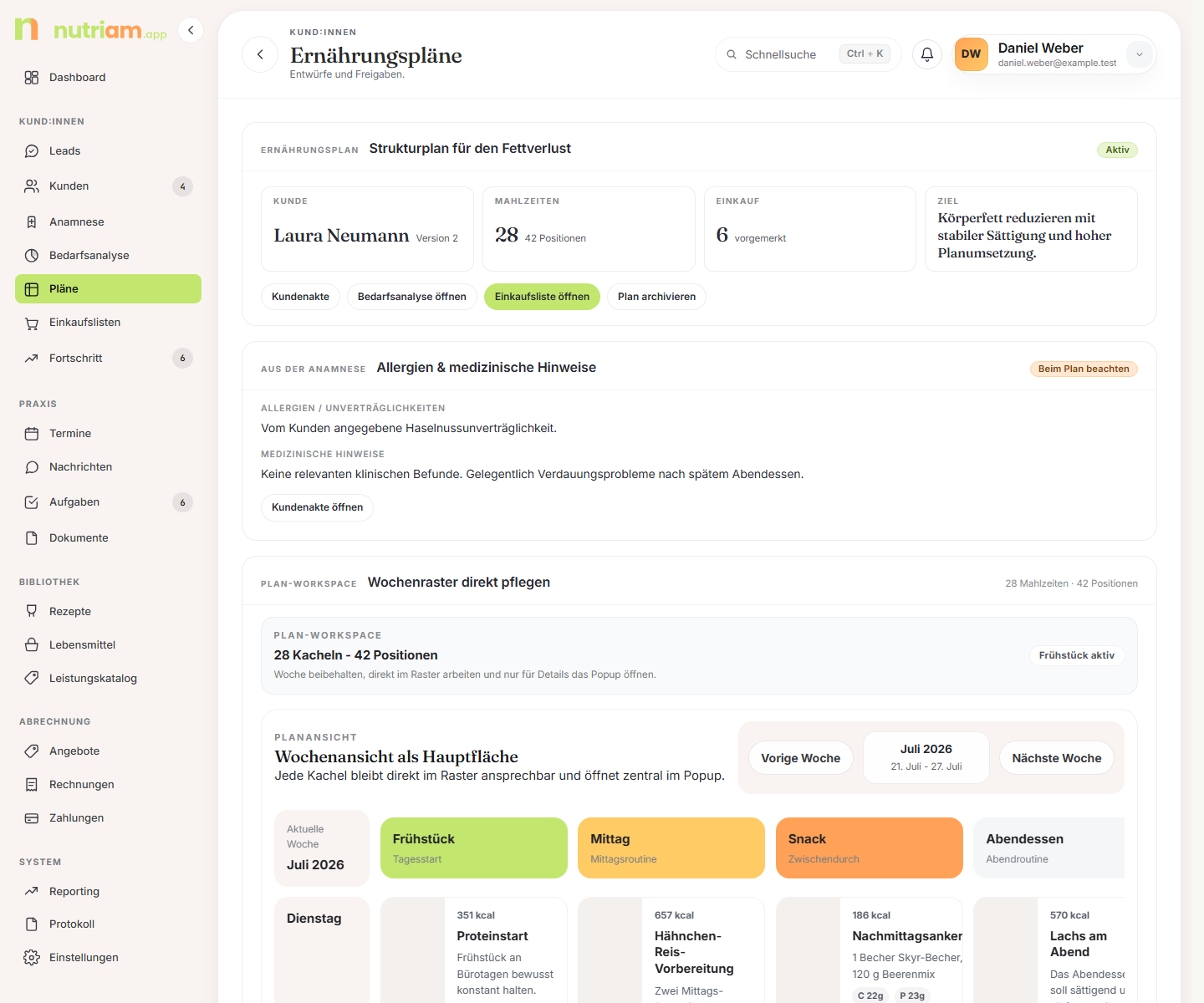Open the Nachmittagsanker snack tile
This screenshot has height=1003, width=1204.
point(870,950)
